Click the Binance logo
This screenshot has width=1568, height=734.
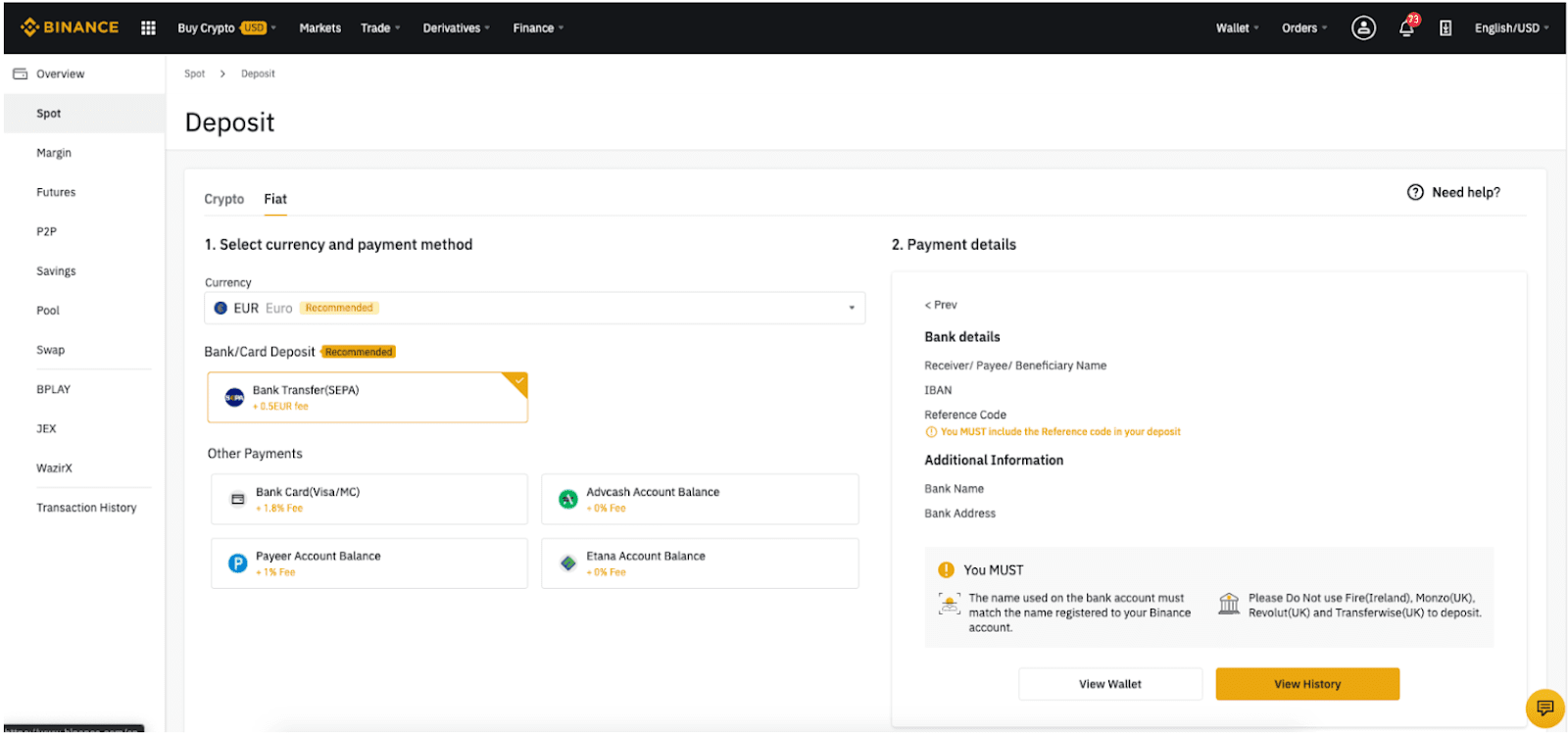[x=70, y=27]
